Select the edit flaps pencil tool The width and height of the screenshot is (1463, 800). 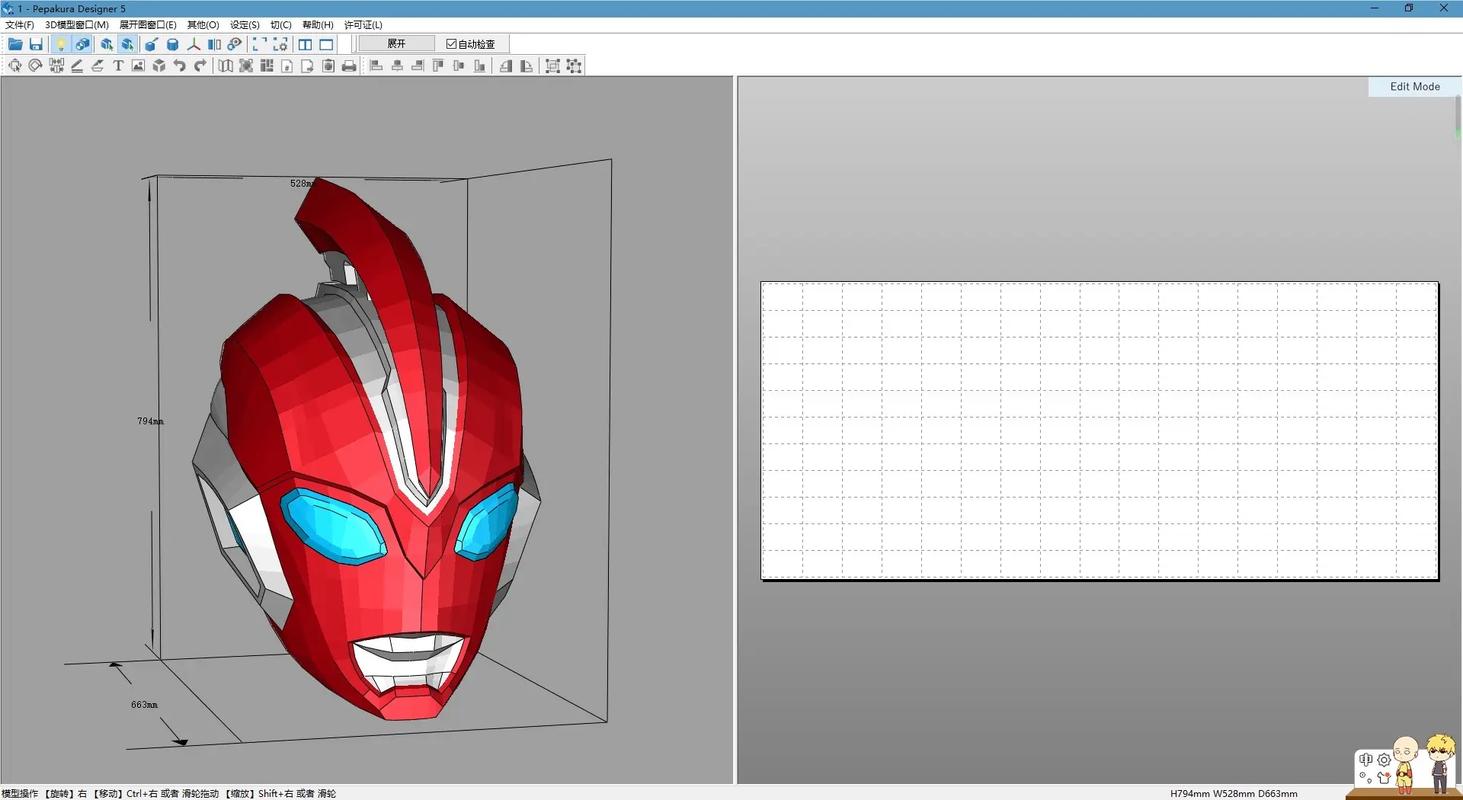click(x=76, y=66)
